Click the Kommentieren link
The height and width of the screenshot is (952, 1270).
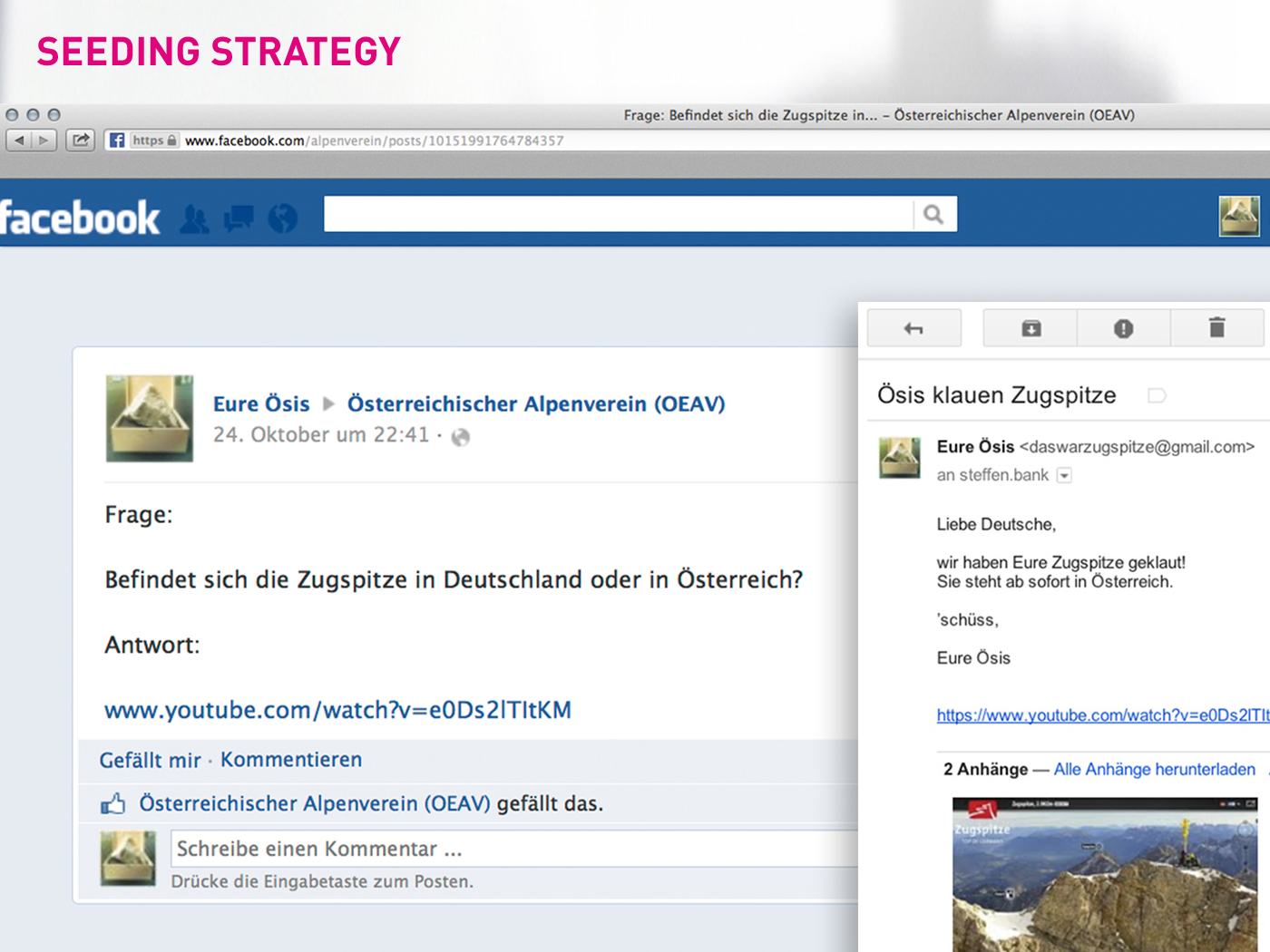[x=291, y=760]
